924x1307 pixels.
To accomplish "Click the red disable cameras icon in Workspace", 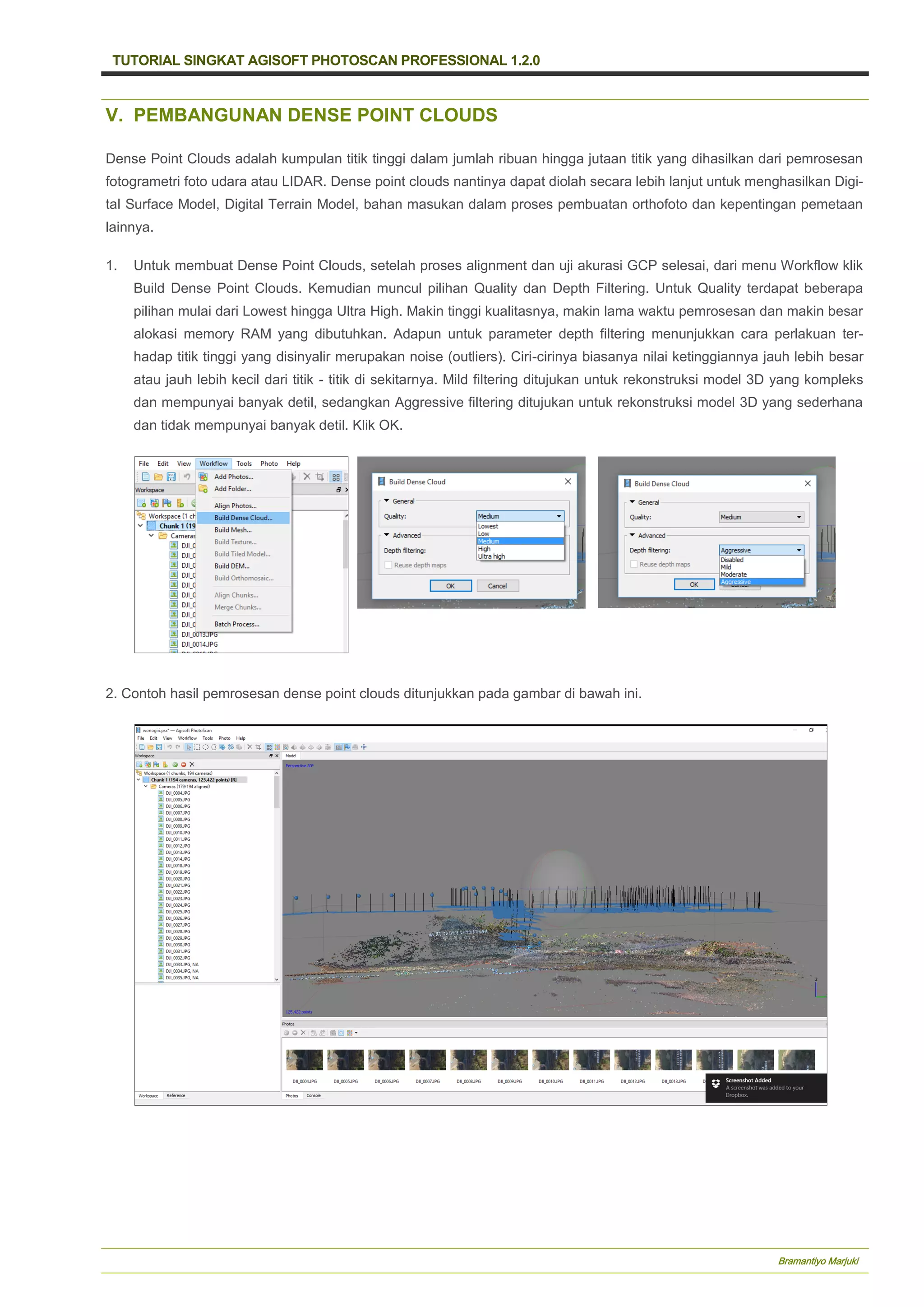I will pos(184,765).
